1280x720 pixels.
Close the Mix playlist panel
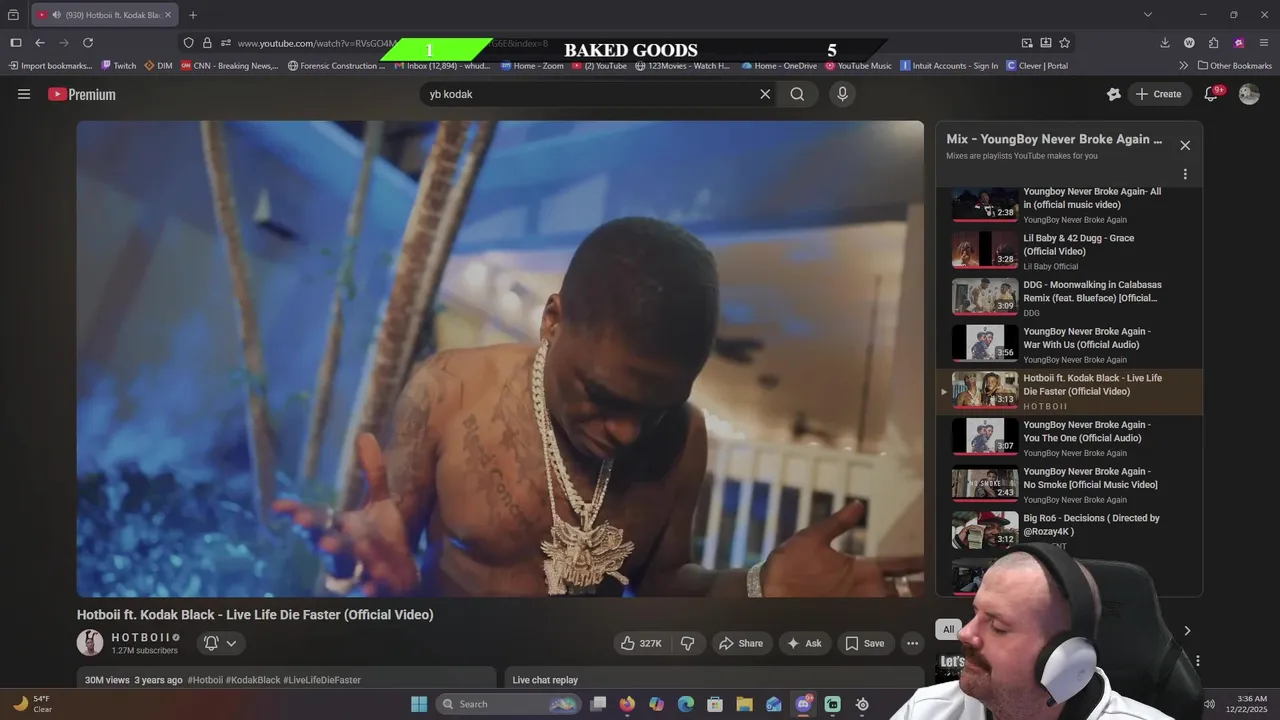pos(1185,145)
